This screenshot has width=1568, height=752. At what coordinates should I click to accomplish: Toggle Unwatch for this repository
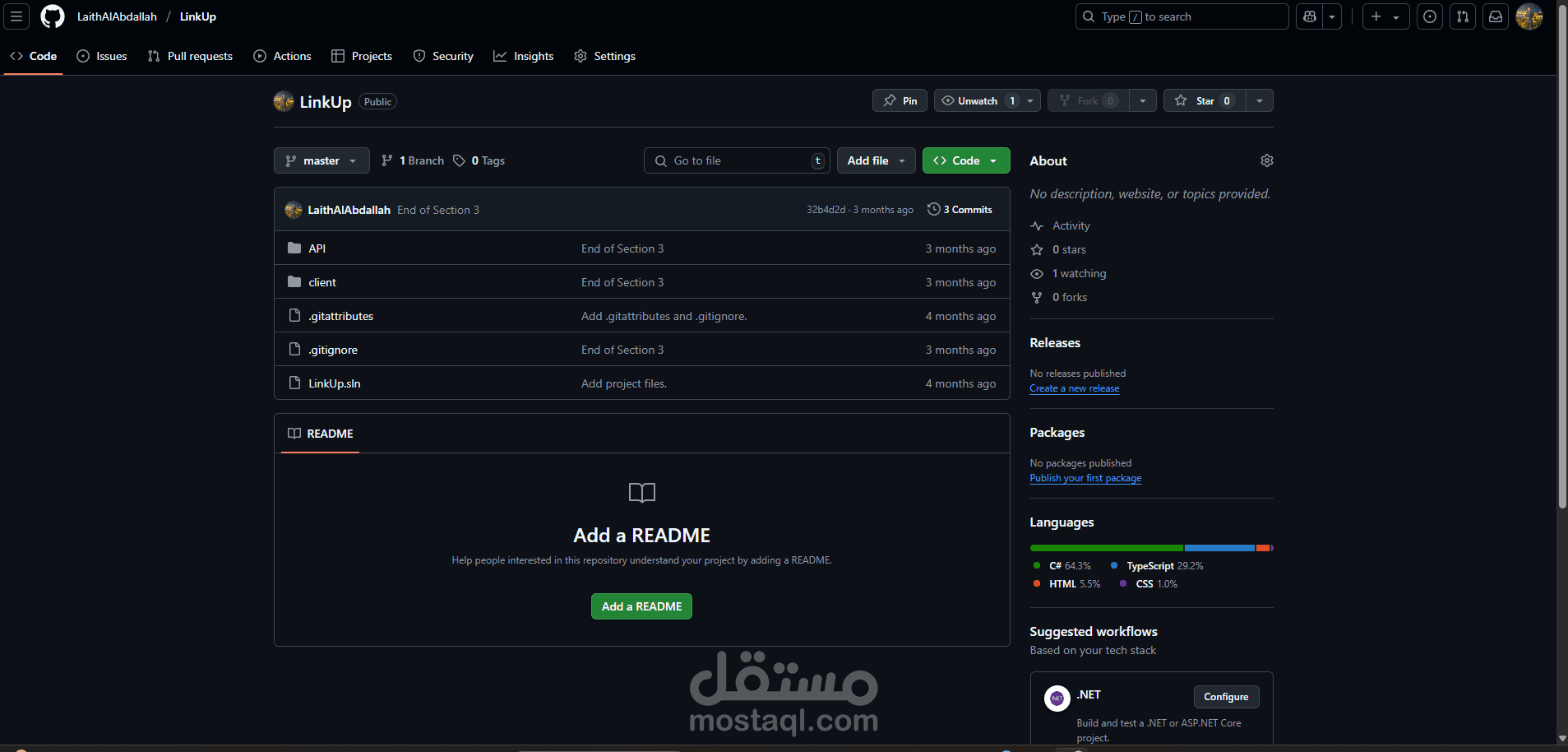click(x=988, y=100)
